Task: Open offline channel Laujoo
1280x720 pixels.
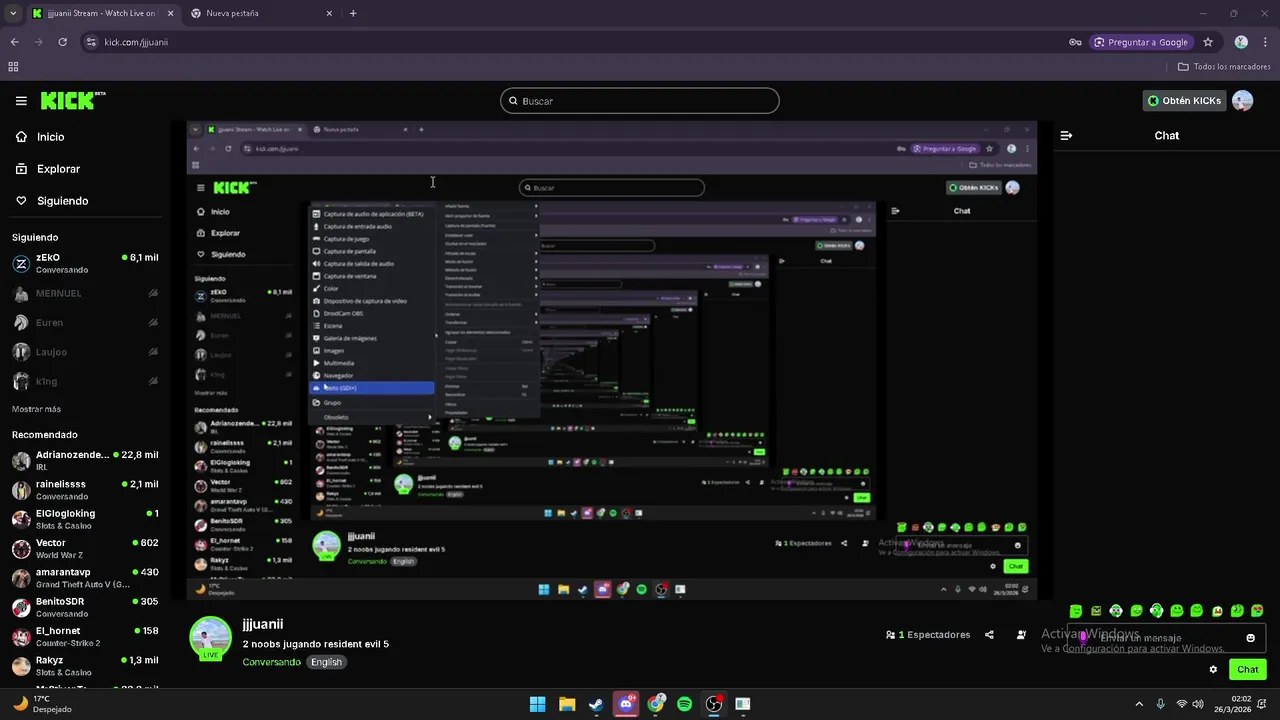Action: 85,352
